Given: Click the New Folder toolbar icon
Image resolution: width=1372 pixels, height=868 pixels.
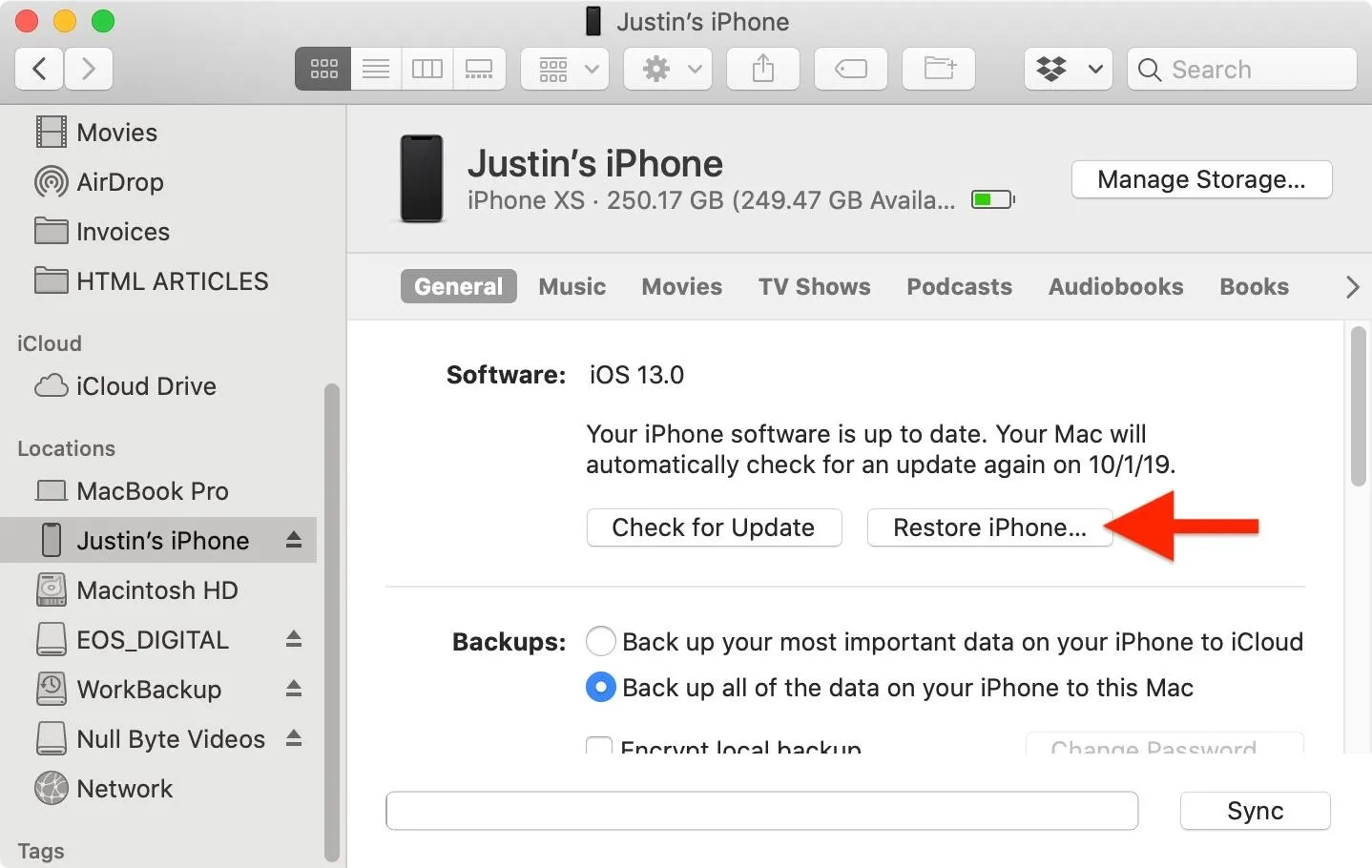Looking at the screenshot, I should (x=939, y=69).
